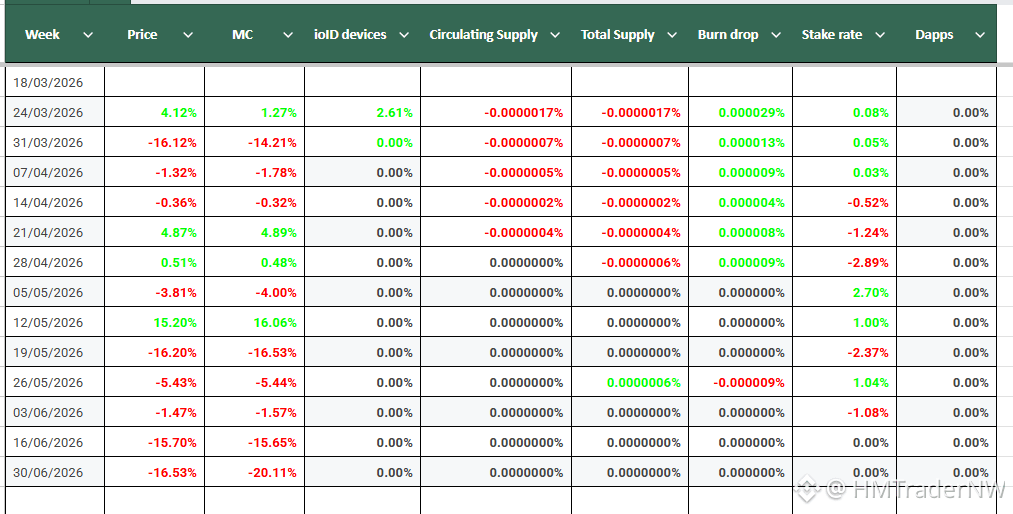Select the MC cell 16.06%

click(255, 322)
